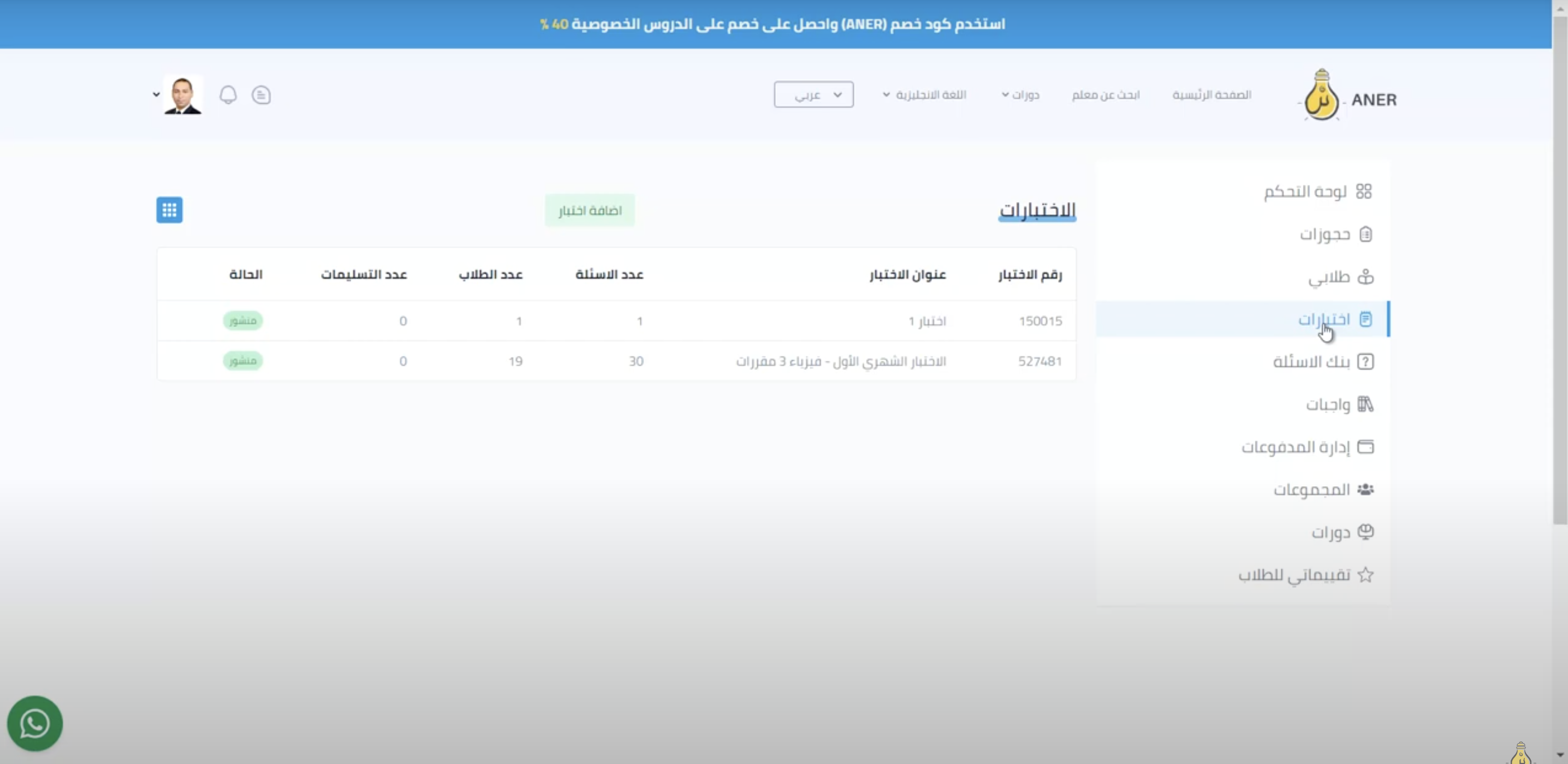Click the عدد الطلاب column header
The image size is (1568, 764).
click(491, 274)
